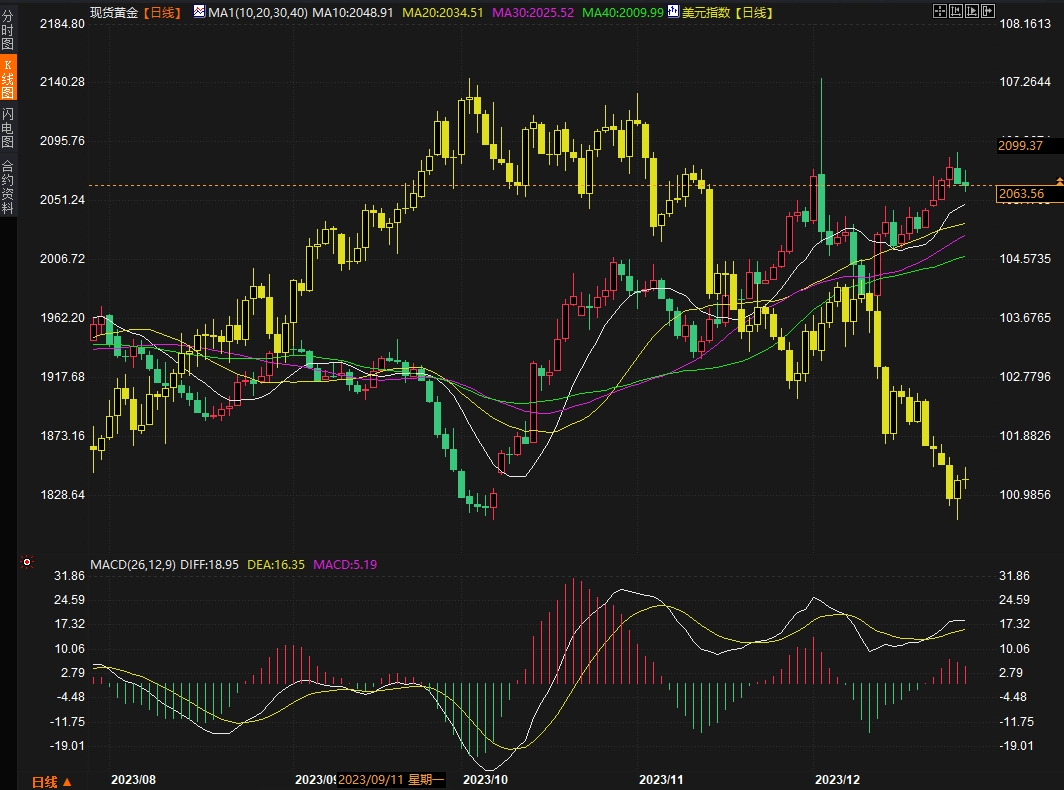This screenshot has width=1064, height=790.
Task: Select the K线图 sidebar tab
Action: [8, 78]
